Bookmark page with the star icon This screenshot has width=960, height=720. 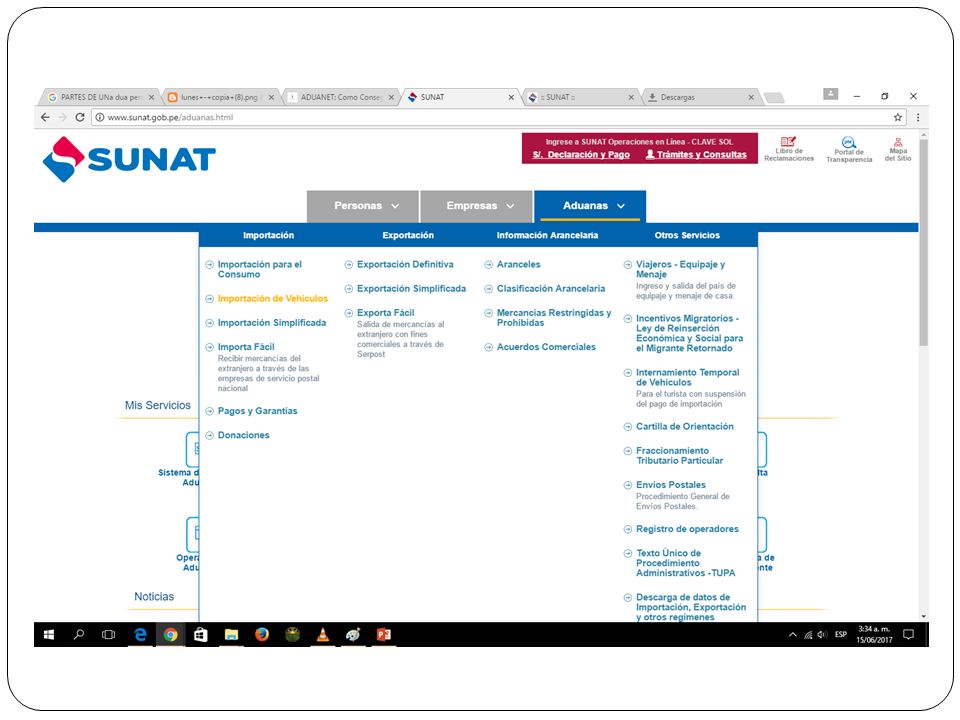(x=898, y=117)
